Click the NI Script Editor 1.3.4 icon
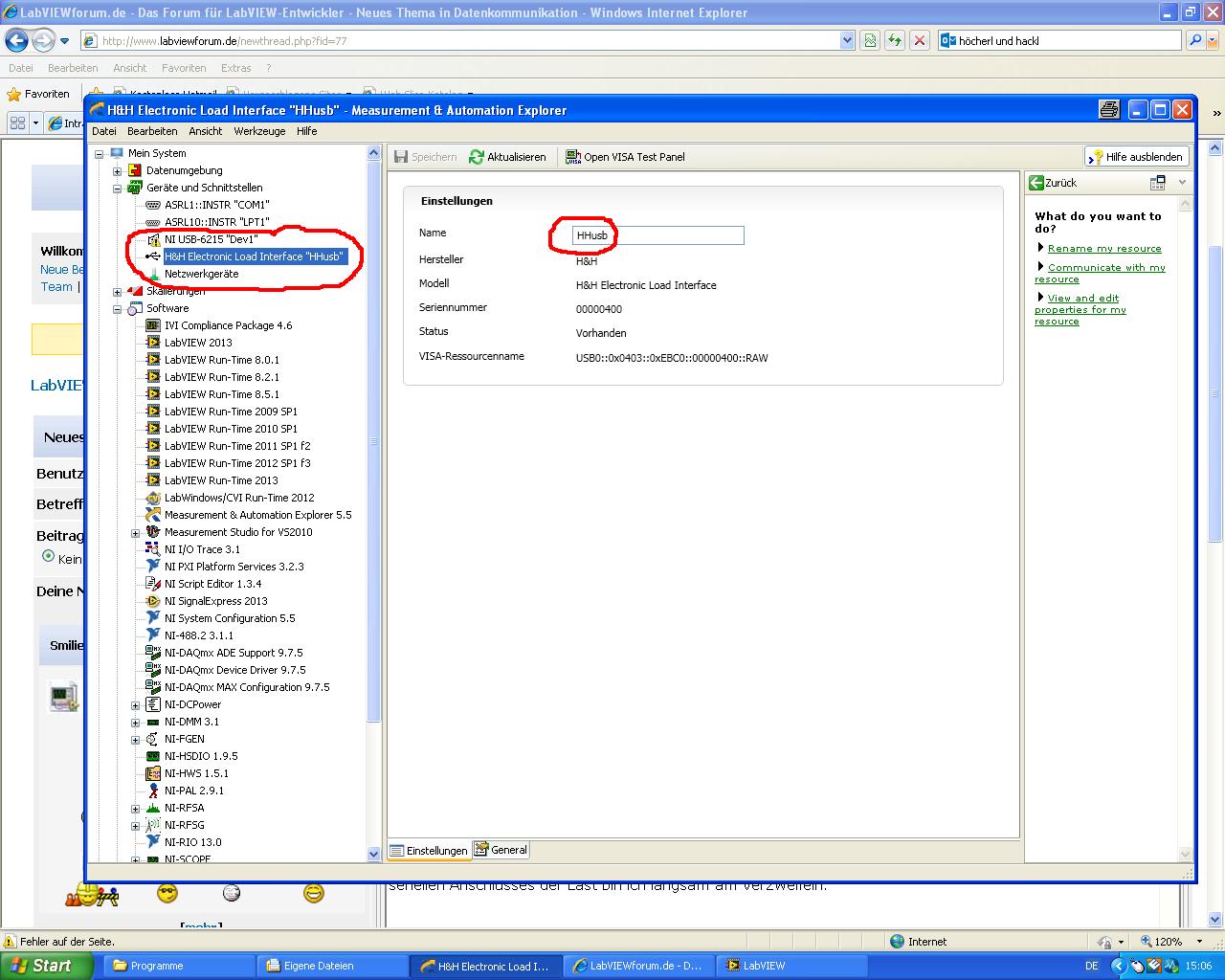Image resolution: width=1225 pixels, height=980 pixels. point(153,584)
